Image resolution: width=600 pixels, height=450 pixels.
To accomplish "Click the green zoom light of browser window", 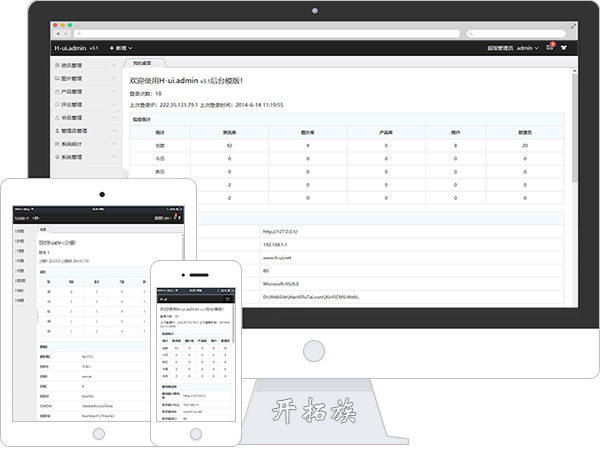I will coord(70,25).
